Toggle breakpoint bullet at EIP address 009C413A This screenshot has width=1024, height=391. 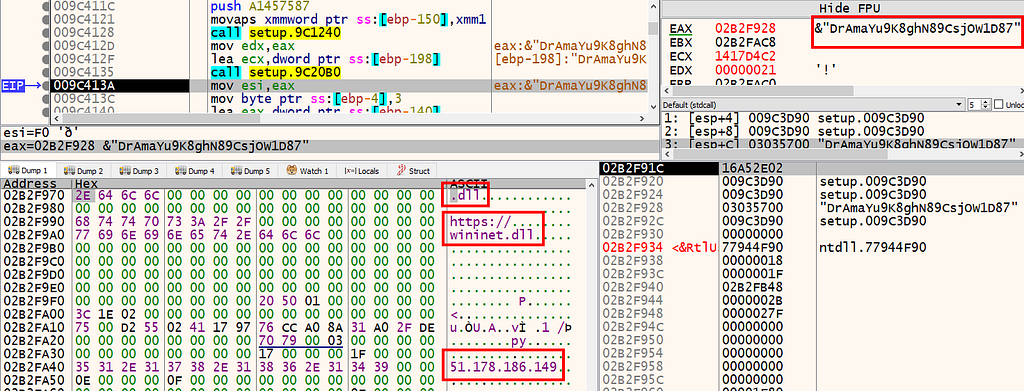click(46, 86)
